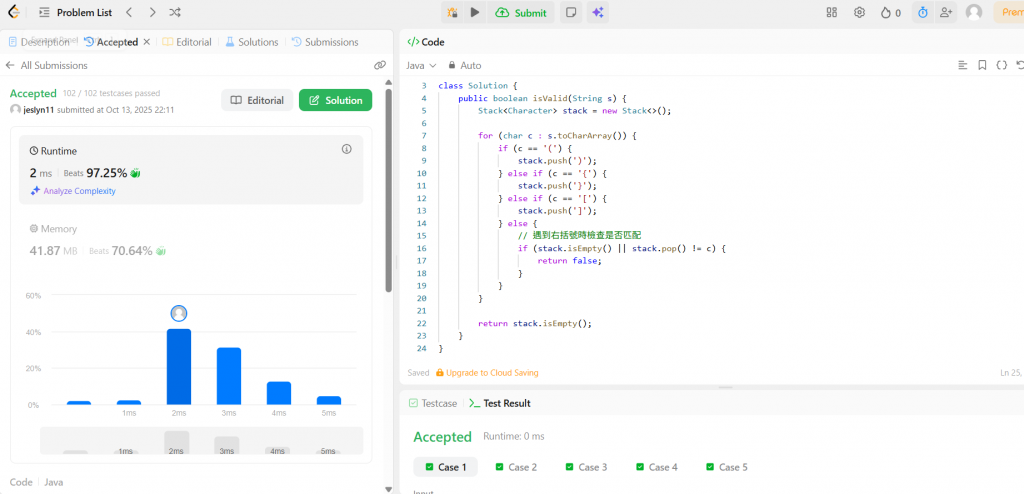Go back to All Submissions
The width and height of the screenshot is (1024, 494).
46,65
